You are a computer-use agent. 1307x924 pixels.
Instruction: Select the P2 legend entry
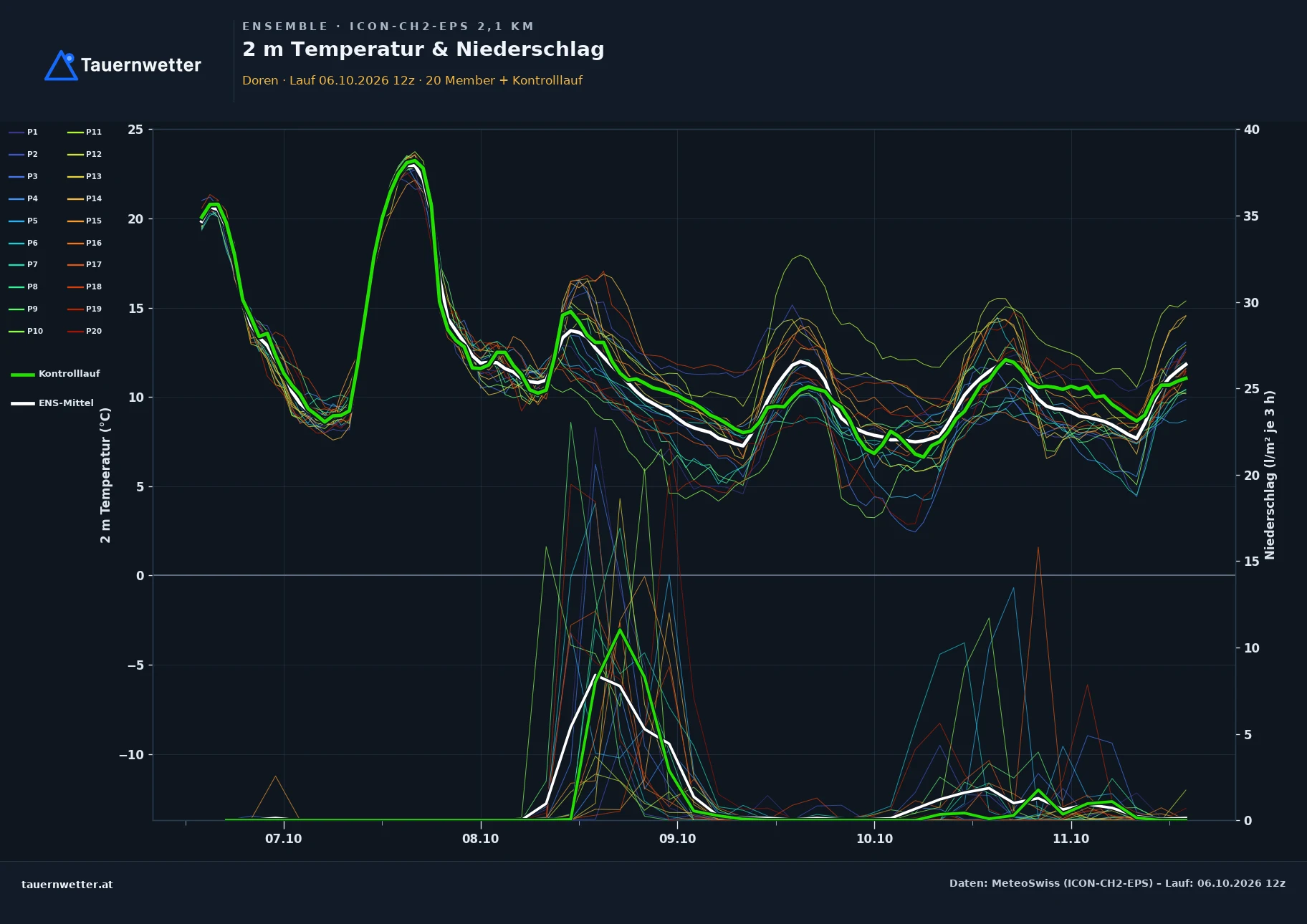(24, 154)
